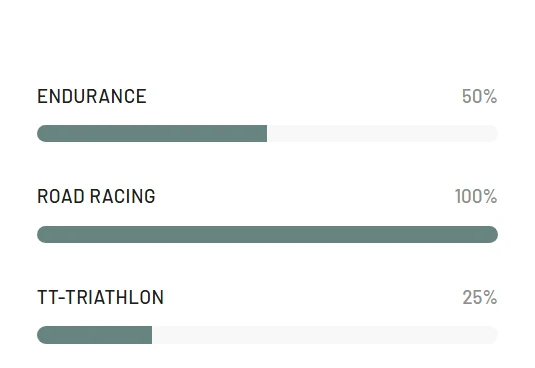The width and height of the screenshot is (535, 368).
Task: Click the filled portion of Endurance bar
Action: (x=152, y=133)
